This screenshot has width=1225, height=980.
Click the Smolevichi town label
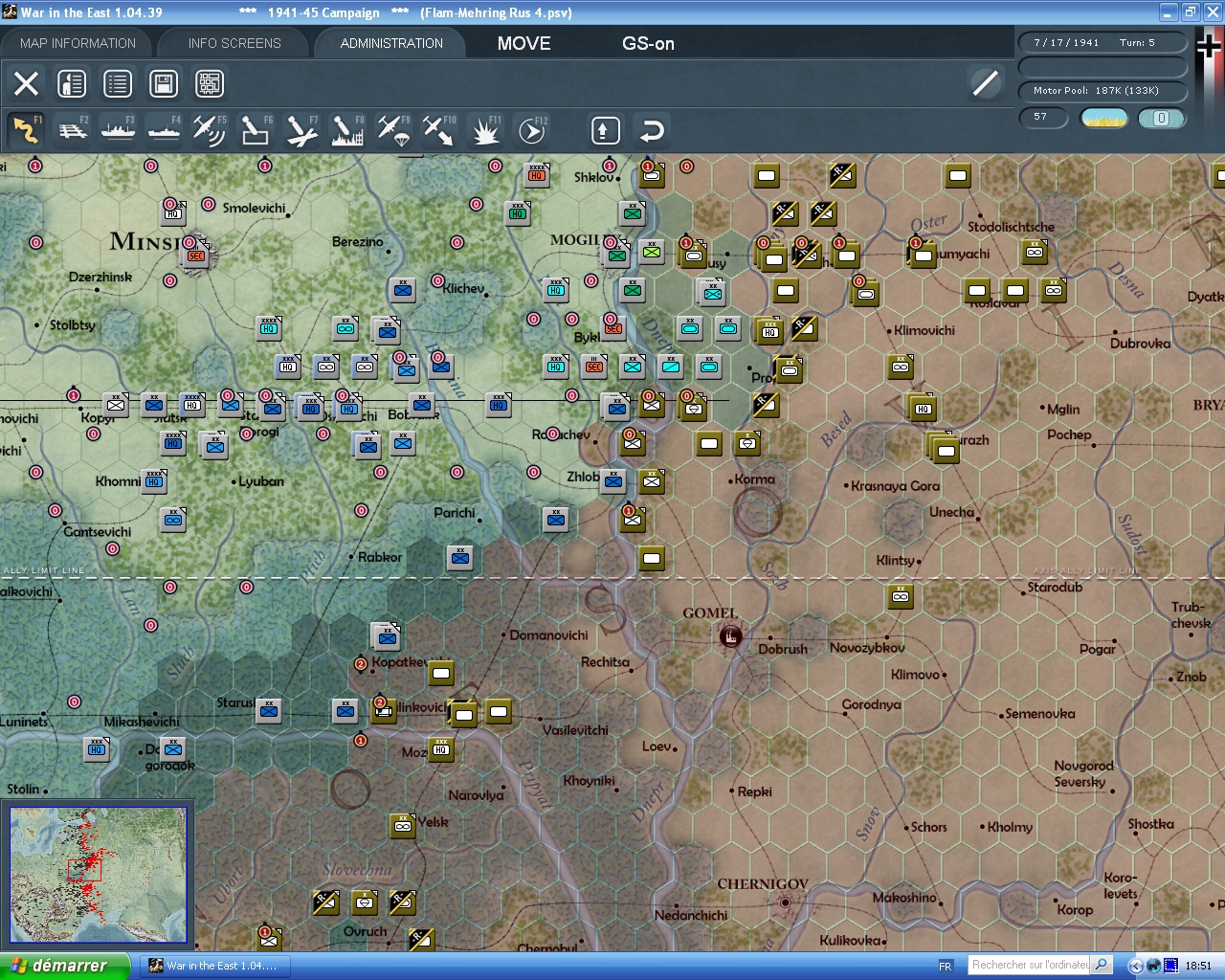(x=254, y=208)
